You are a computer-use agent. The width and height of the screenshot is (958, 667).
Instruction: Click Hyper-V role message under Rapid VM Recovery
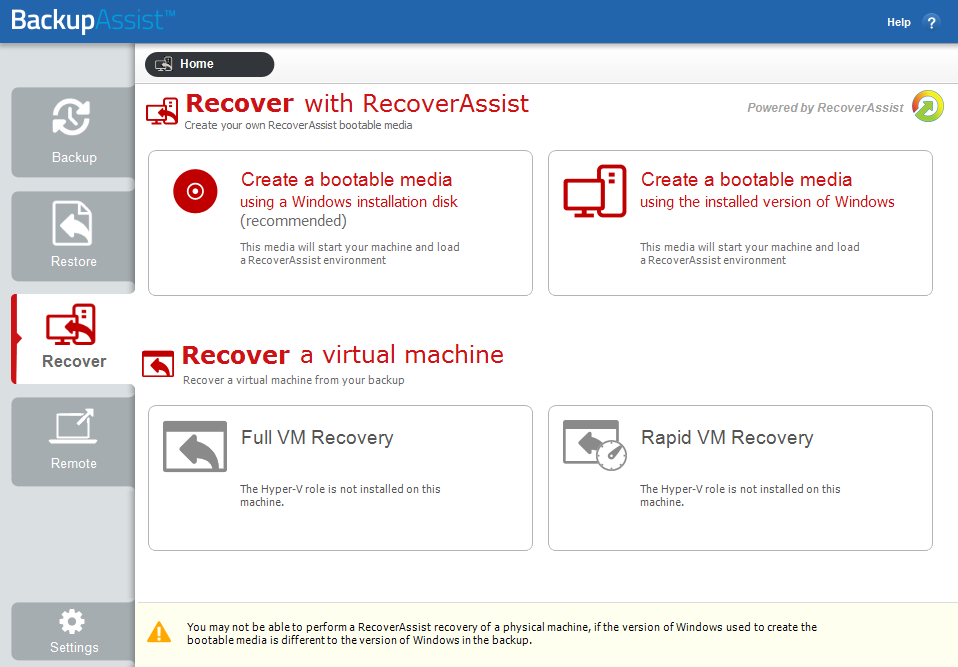coord(740,495)
